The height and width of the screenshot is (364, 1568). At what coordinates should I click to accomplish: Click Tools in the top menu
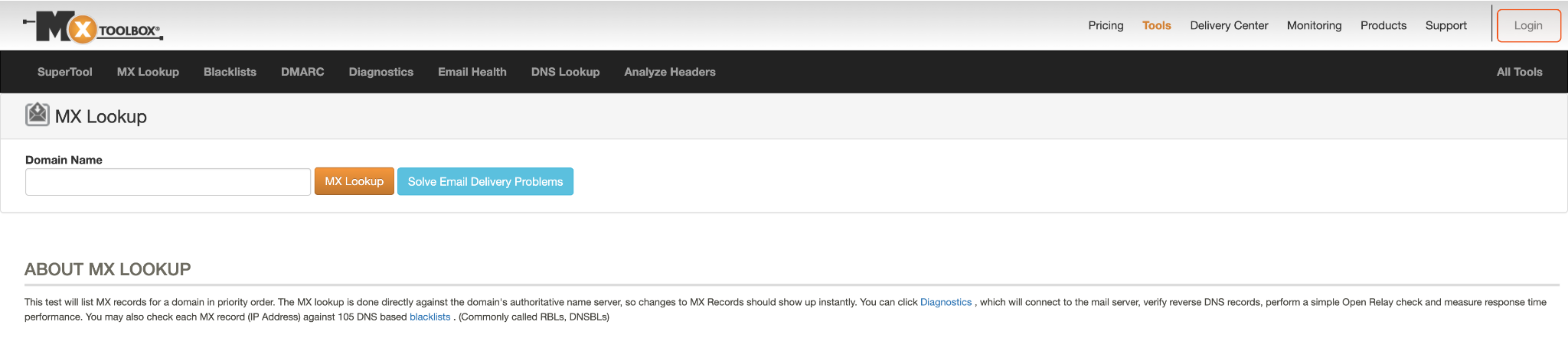(1156, 25)
